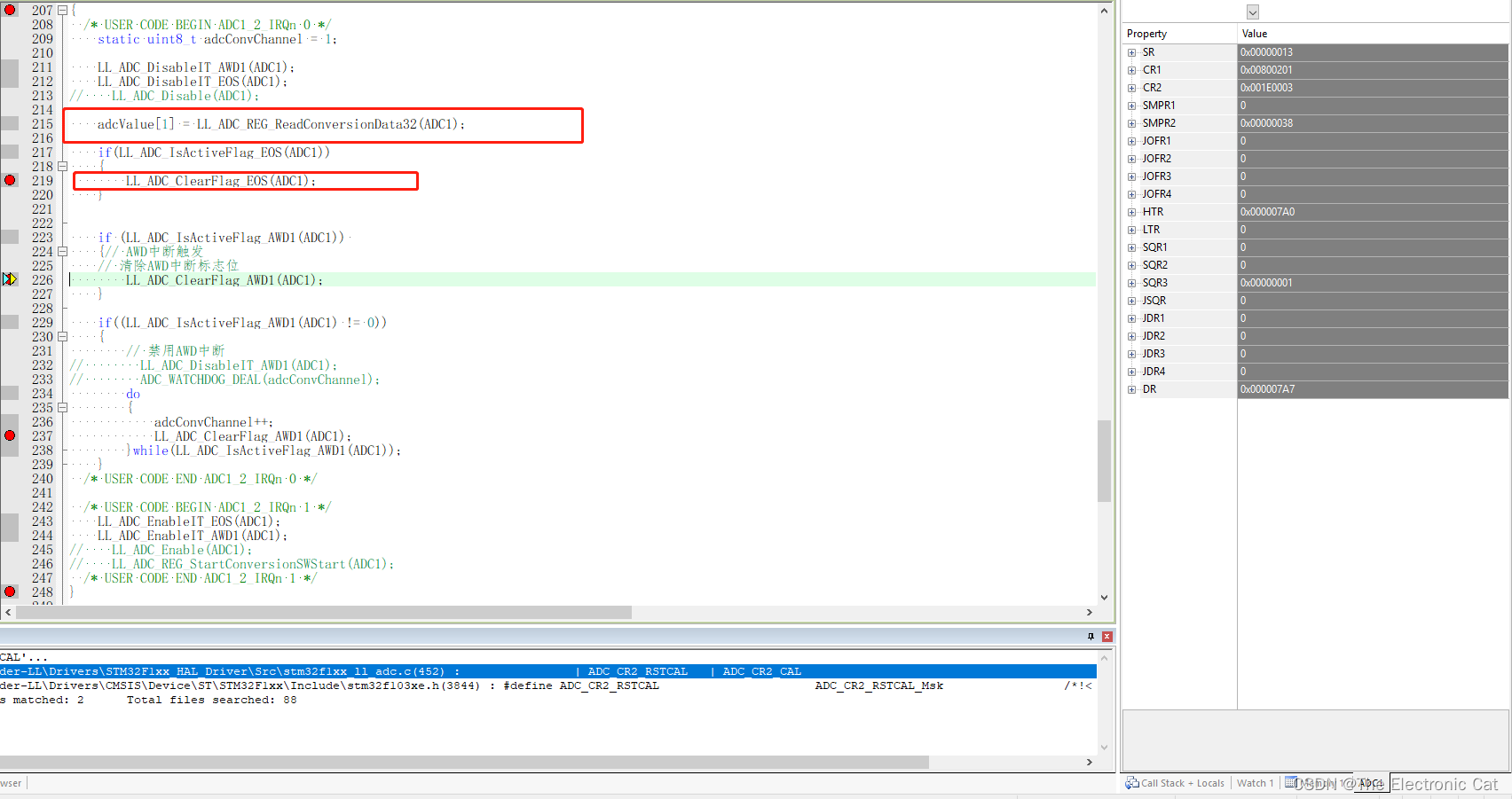Click the LL_ADC_ClearFlag_EOS(ADC1) code line
Screen dimensions: 1512x799
(x=220, y=181)
